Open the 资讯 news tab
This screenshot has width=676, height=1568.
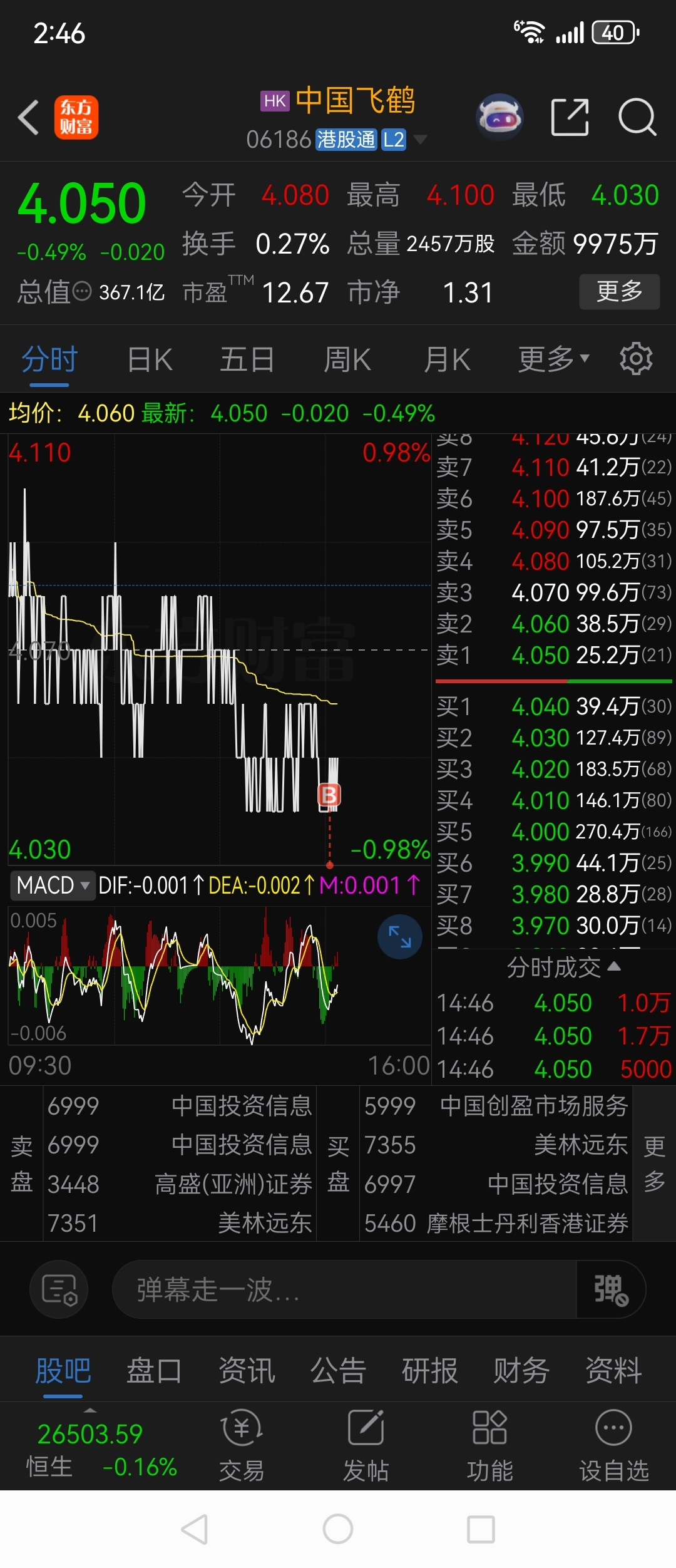point(246,1370)
